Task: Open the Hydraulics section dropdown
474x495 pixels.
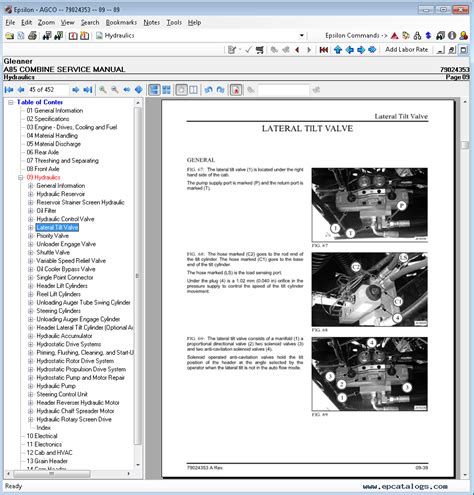Action: pyautogui.click(x=301, y=35)
